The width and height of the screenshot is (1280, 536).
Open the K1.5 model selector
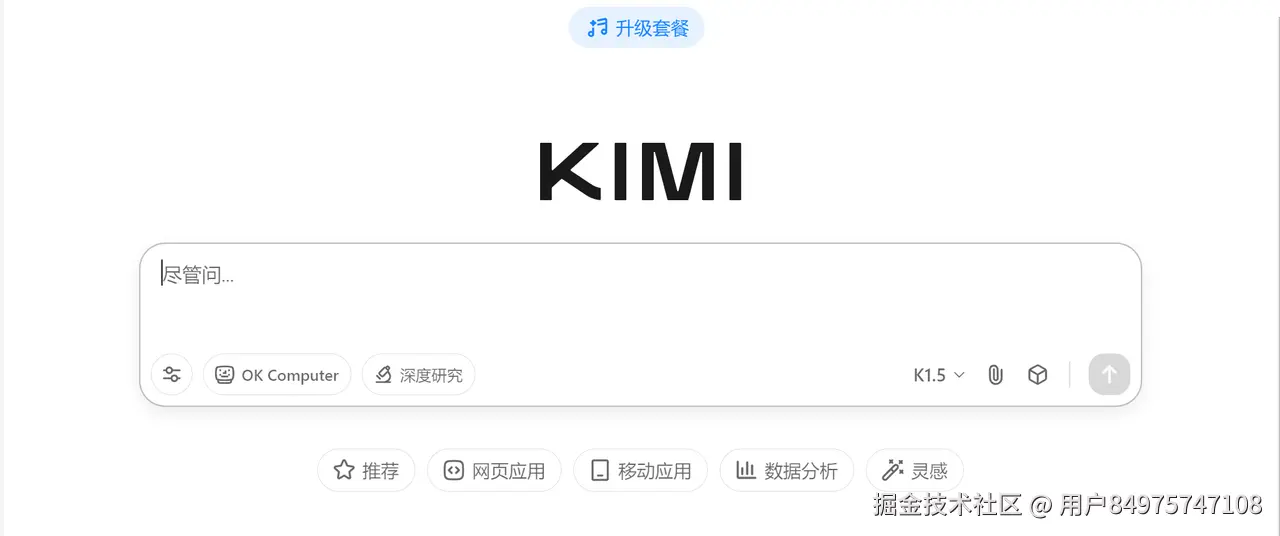[939, 375]
